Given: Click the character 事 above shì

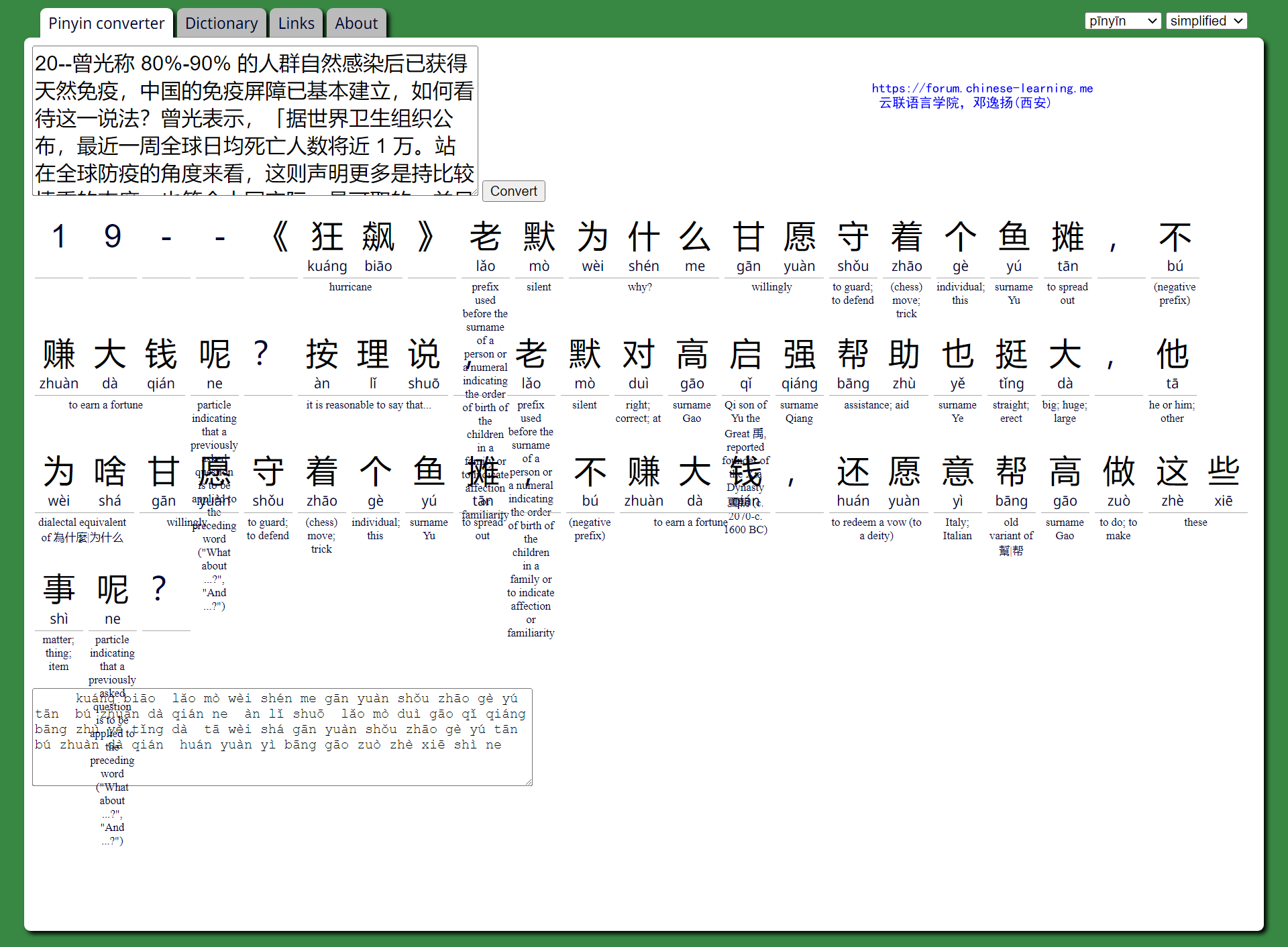Looking at the screenshot, I should click(x=59, y=590).
